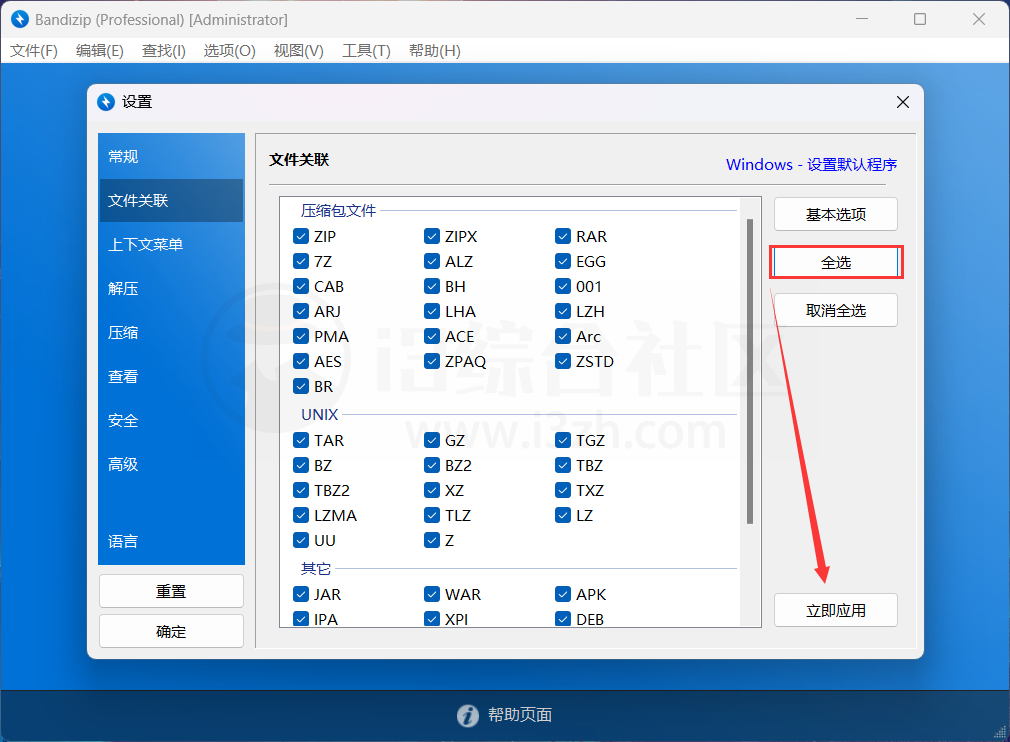Open the 视图(V) menu
The height and width of the screenshot is (742, 1010).
tap(298, 51)
